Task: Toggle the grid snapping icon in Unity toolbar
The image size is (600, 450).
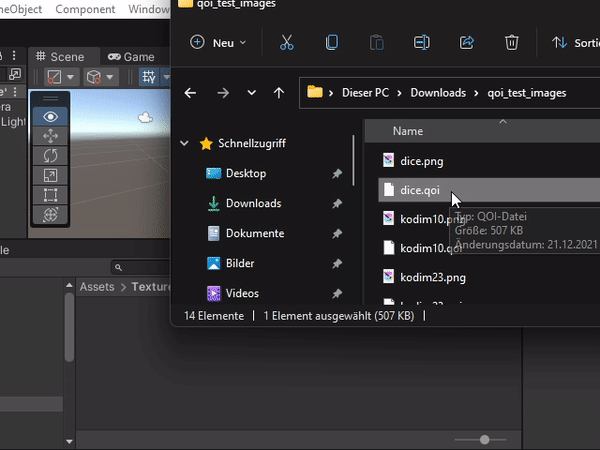Action: [149, 77]
